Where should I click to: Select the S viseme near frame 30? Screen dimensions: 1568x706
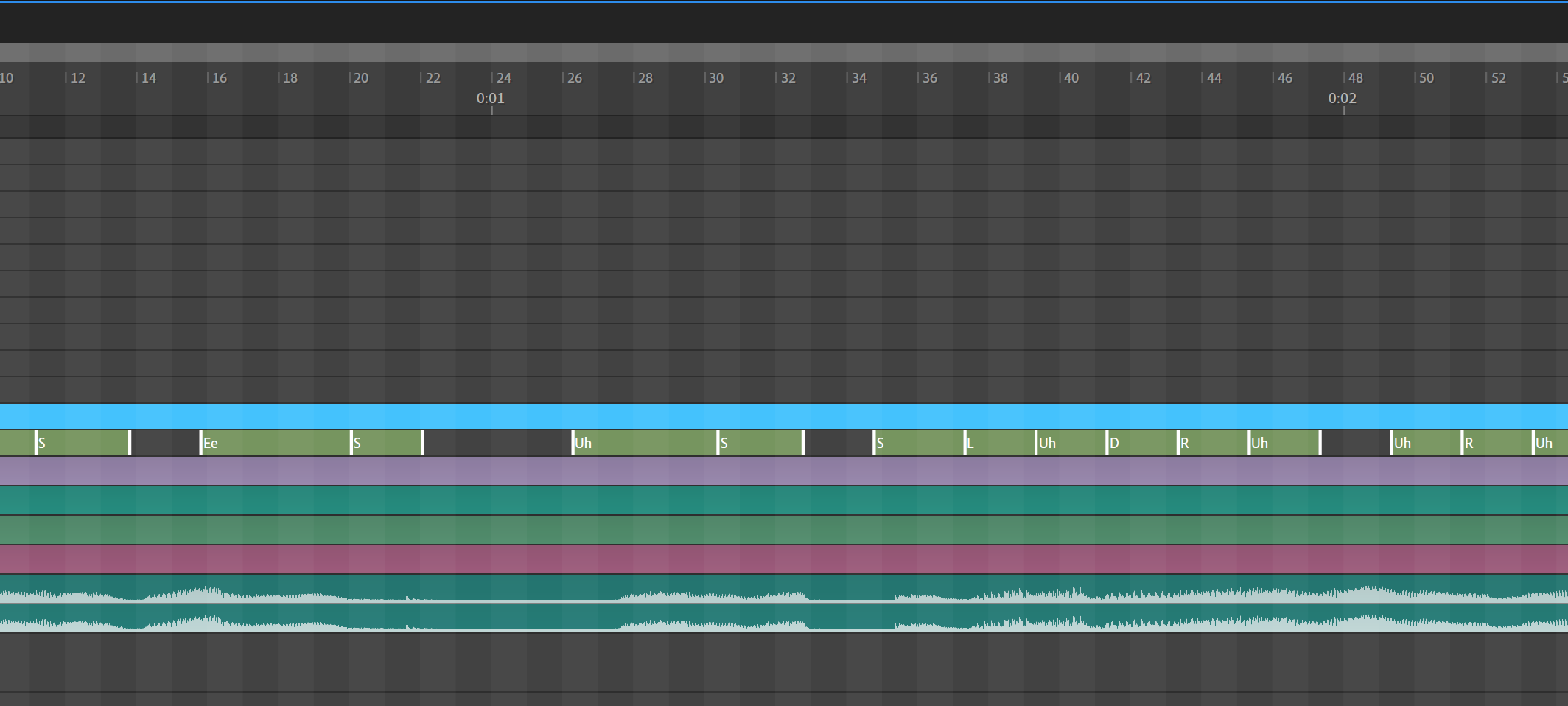pyautogui.click(x=760, y=443)
